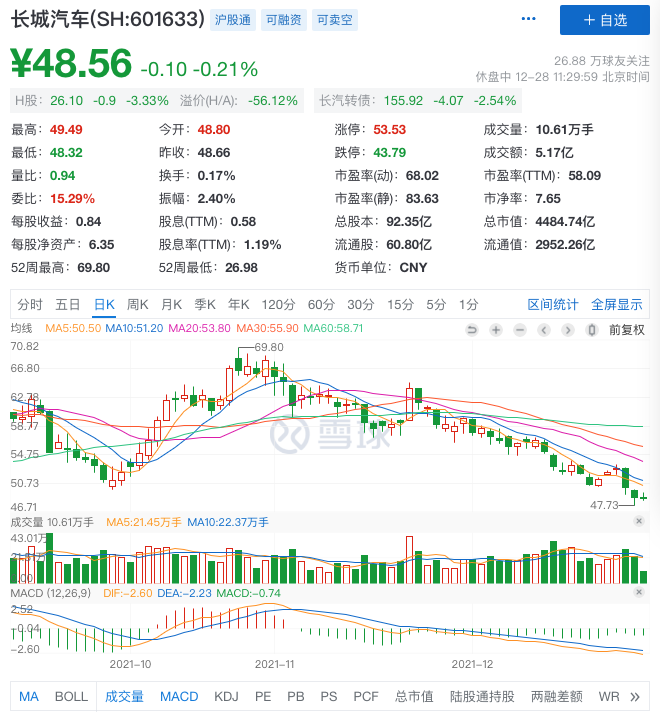Add stock with the 自选 button
This screenshot has width=660, height=716.
604,20
